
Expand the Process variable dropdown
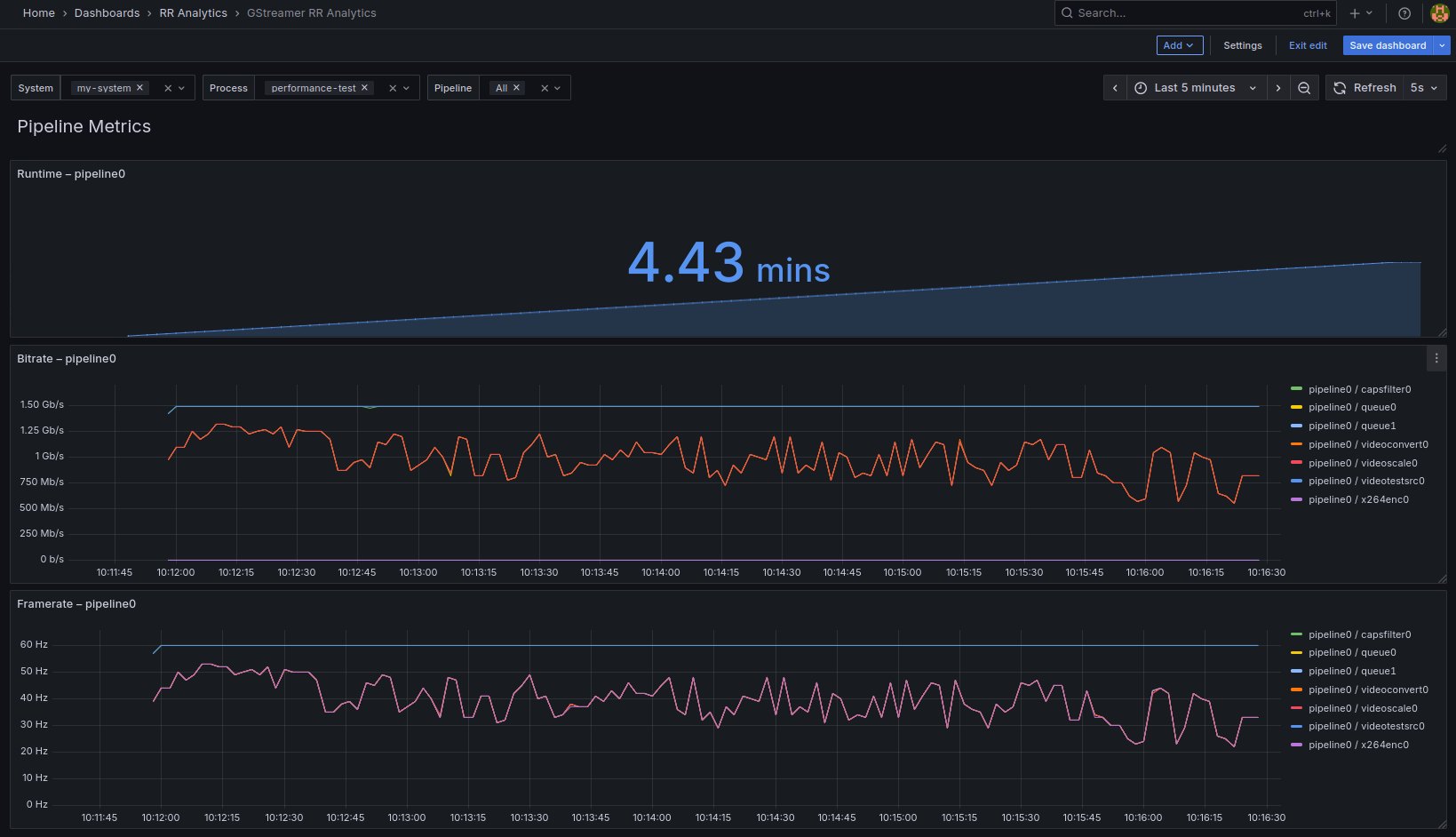pyautogui.click(x=407, y=88)
